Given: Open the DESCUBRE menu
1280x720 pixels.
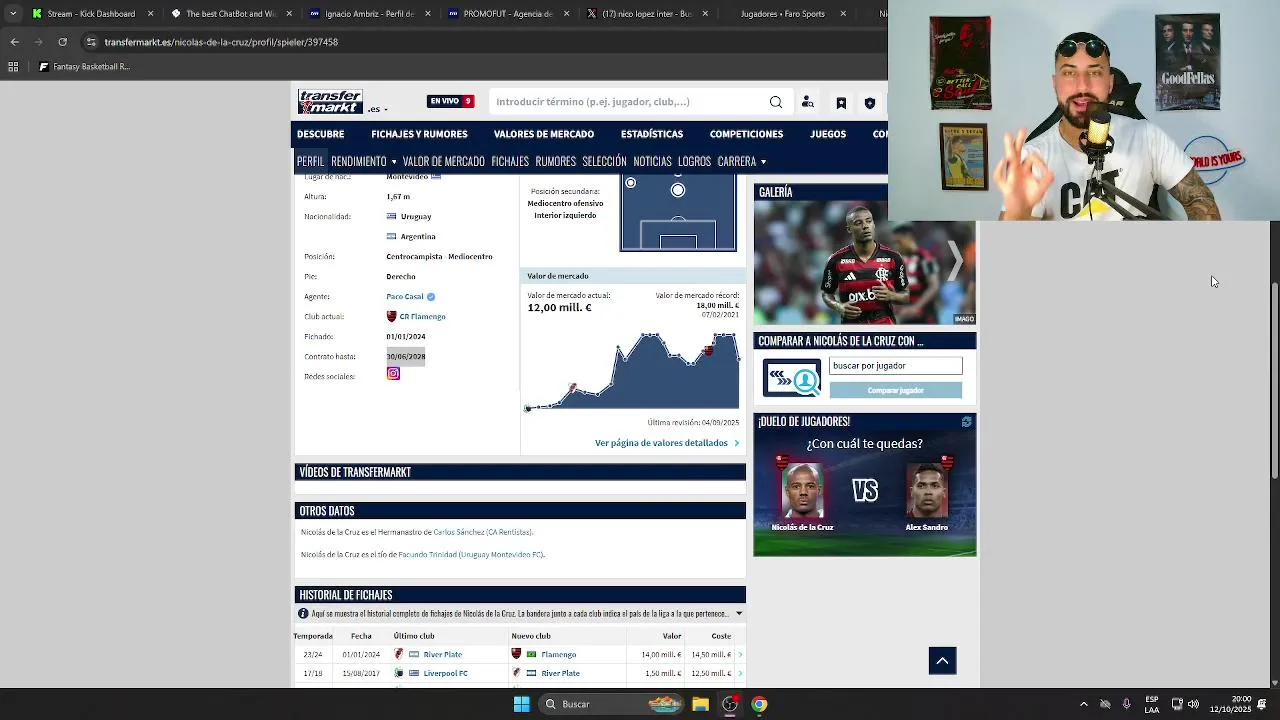Looking at the screenshot, I should pos(320,134).
